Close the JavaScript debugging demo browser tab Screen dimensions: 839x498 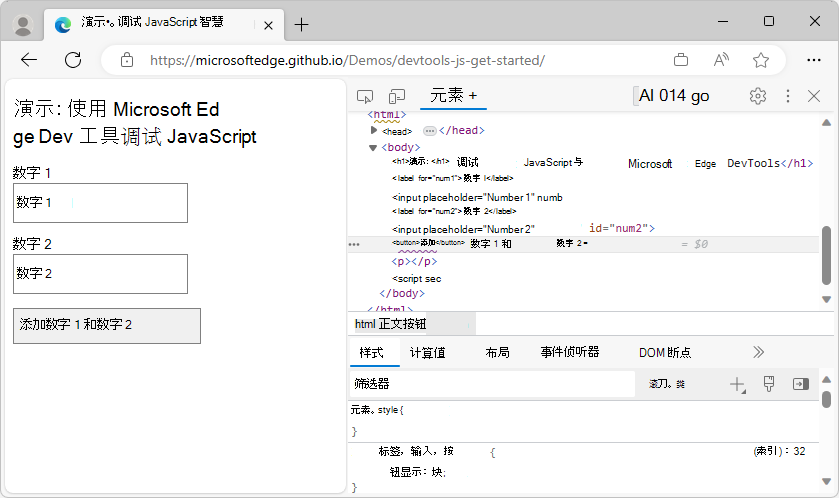point(269,25)
